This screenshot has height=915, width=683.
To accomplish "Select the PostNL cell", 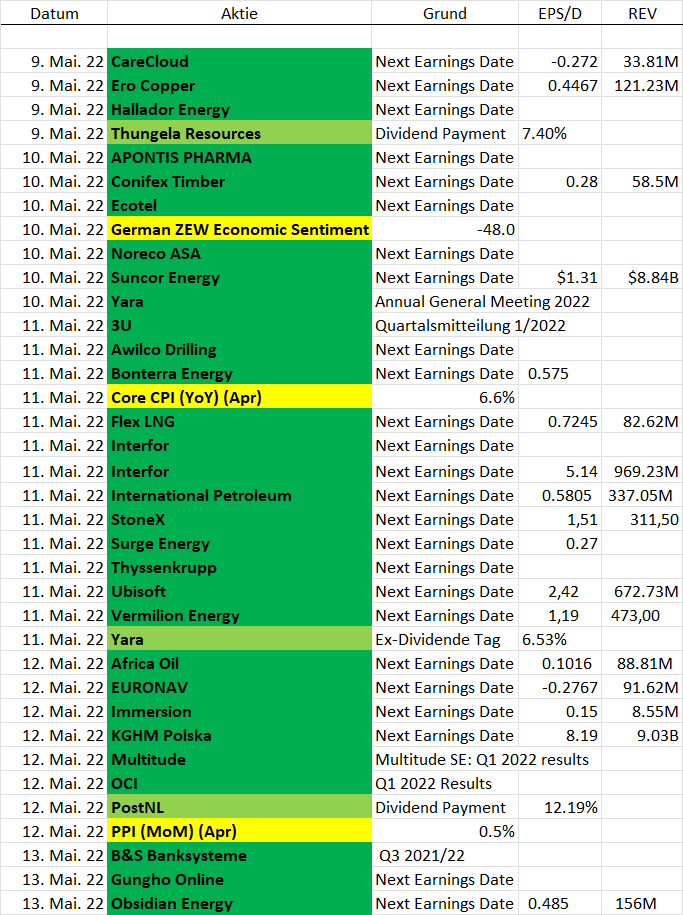I will [x=239, y=806].
